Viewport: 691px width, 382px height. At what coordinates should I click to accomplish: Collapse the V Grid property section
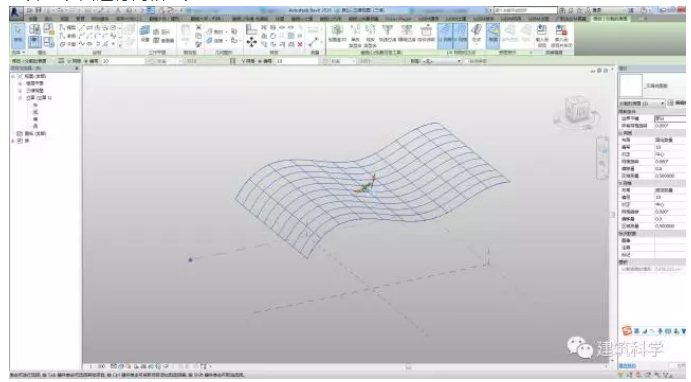(x=651, y=183)
